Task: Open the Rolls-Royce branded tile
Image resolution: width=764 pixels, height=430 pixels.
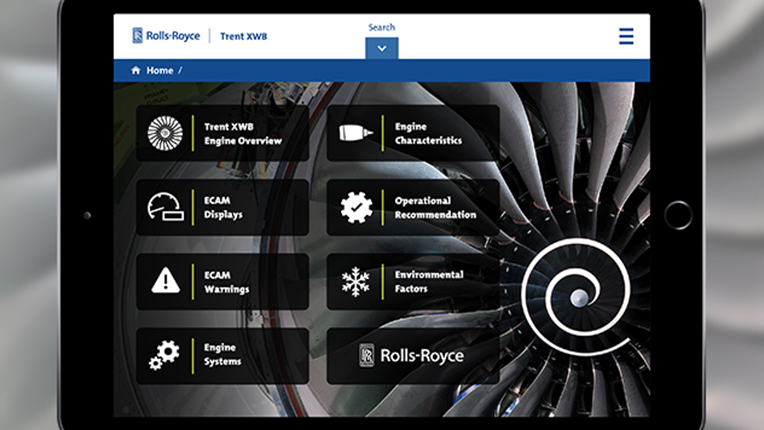Action: [412, 355]
